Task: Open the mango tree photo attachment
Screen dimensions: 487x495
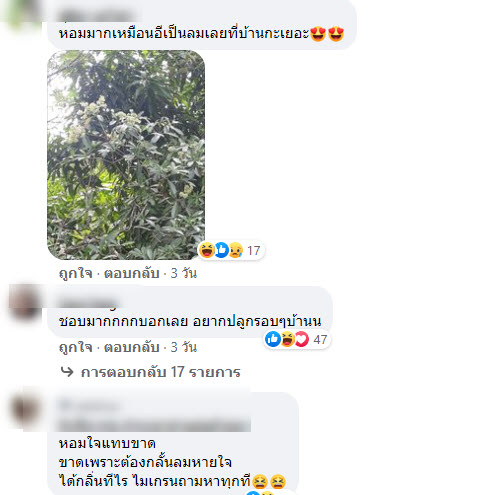Action: point(126,155)
